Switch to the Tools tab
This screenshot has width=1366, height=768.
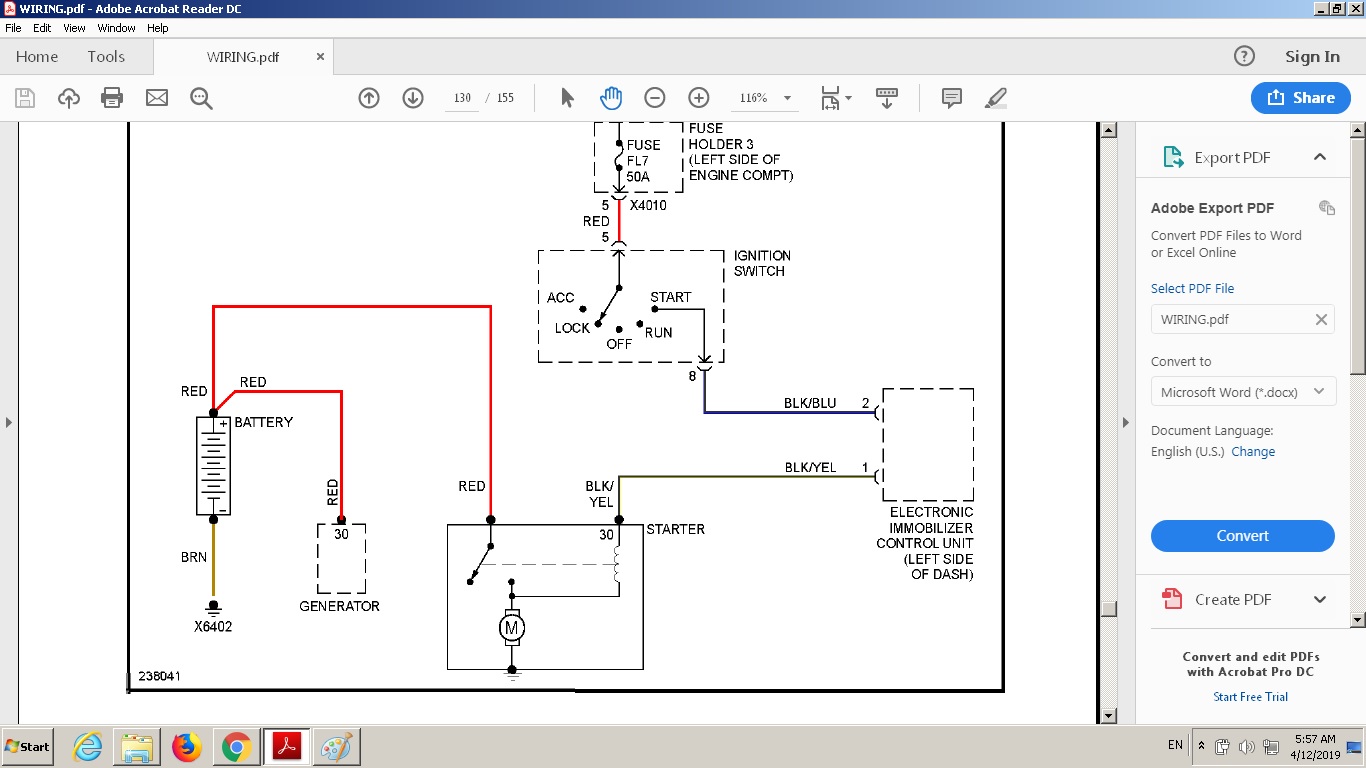coord(106,57)
